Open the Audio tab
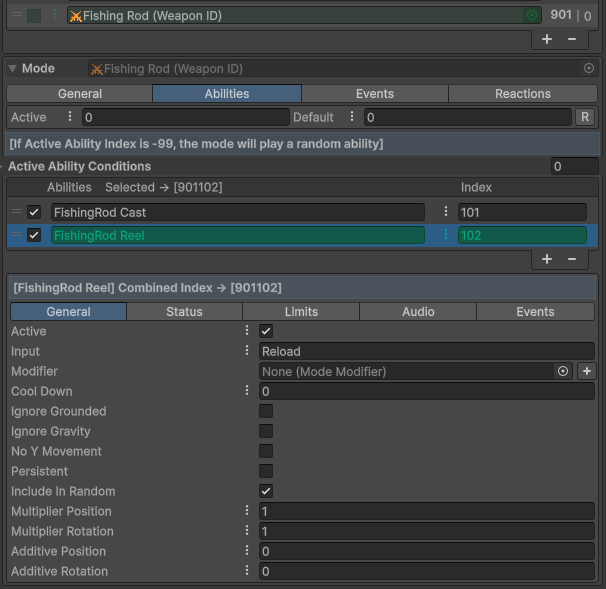The height and width of the screenshot is (589, 606). click(418, 311)
